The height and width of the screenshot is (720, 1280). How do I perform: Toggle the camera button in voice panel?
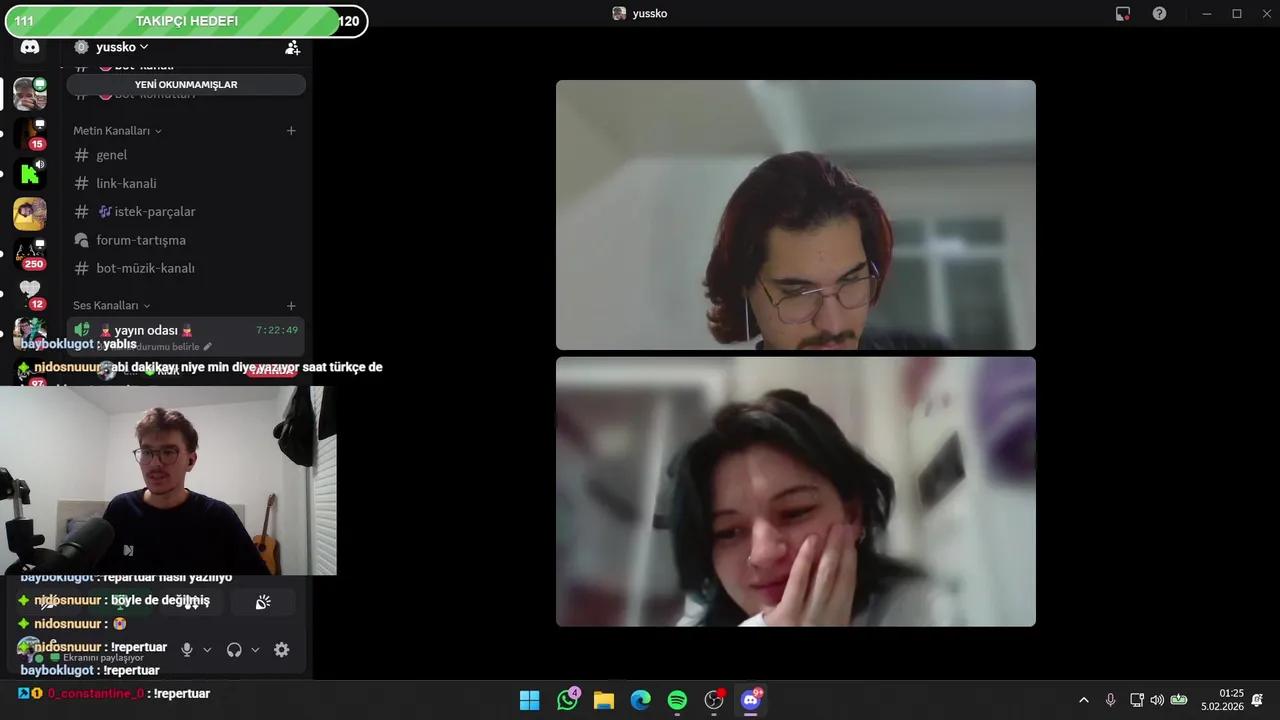pyautogui.click(x=48, y=602)
